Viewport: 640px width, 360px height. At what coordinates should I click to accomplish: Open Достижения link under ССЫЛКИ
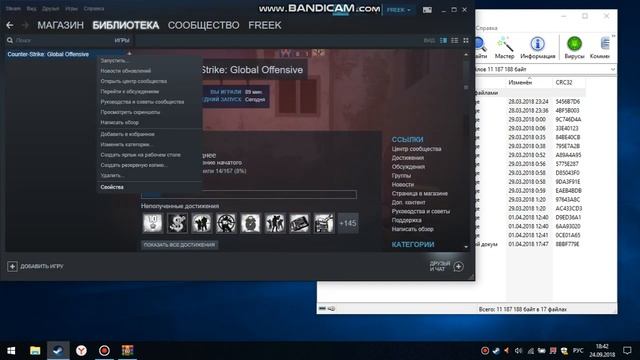point(408,158)
